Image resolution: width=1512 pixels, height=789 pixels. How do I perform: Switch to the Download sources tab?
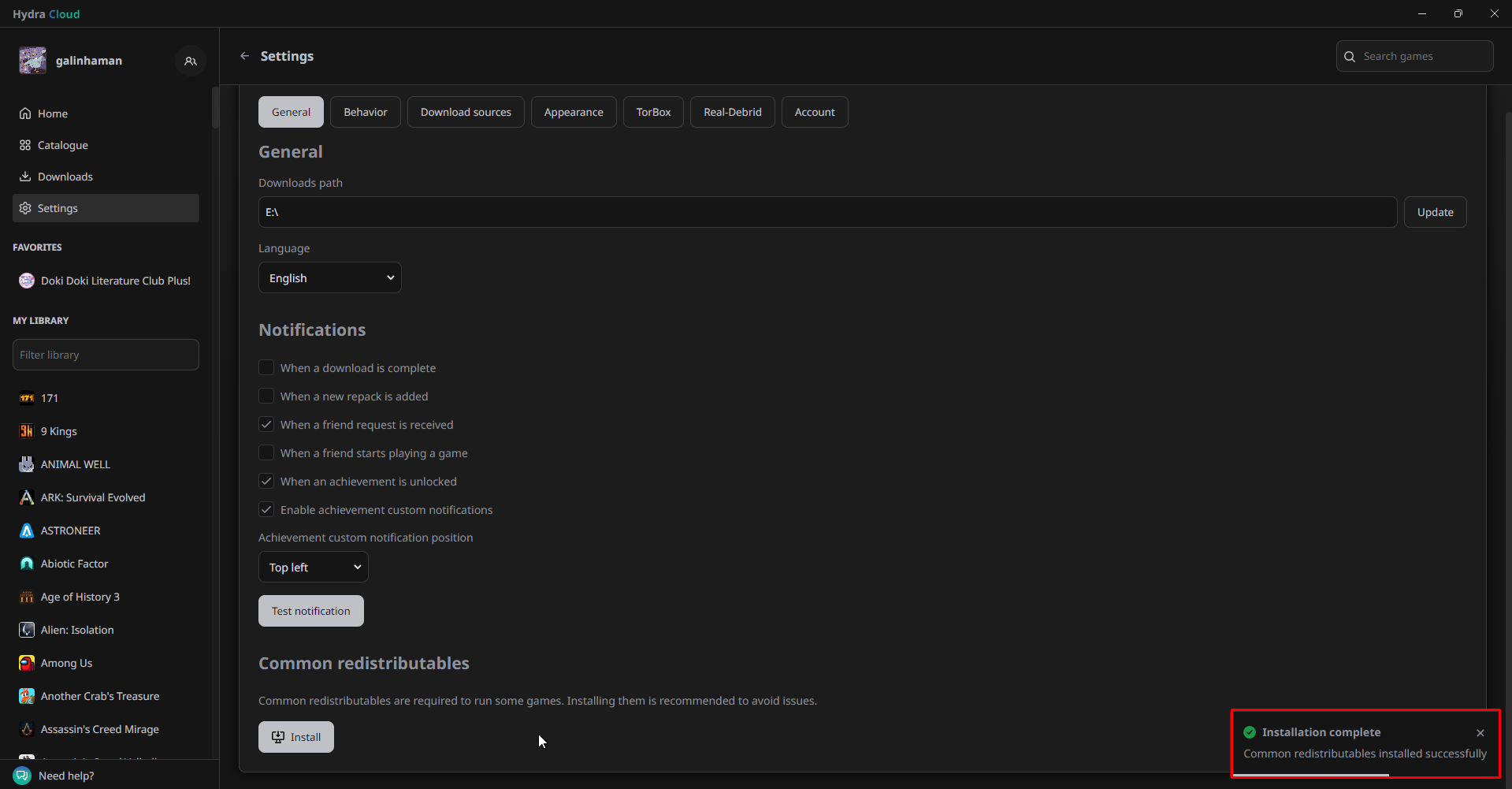(465, 112)
